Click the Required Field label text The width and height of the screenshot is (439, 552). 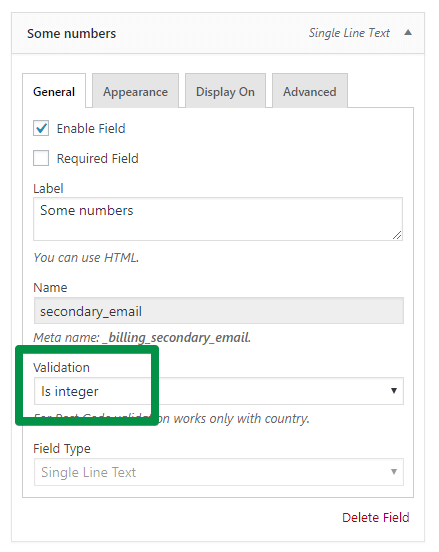click(x=98, y=158)
